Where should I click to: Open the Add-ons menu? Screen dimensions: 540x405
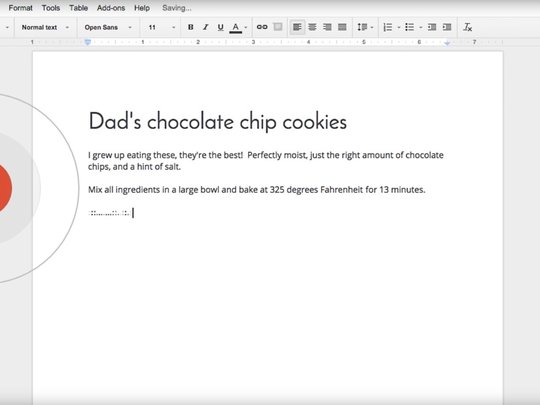pos(111,8)
